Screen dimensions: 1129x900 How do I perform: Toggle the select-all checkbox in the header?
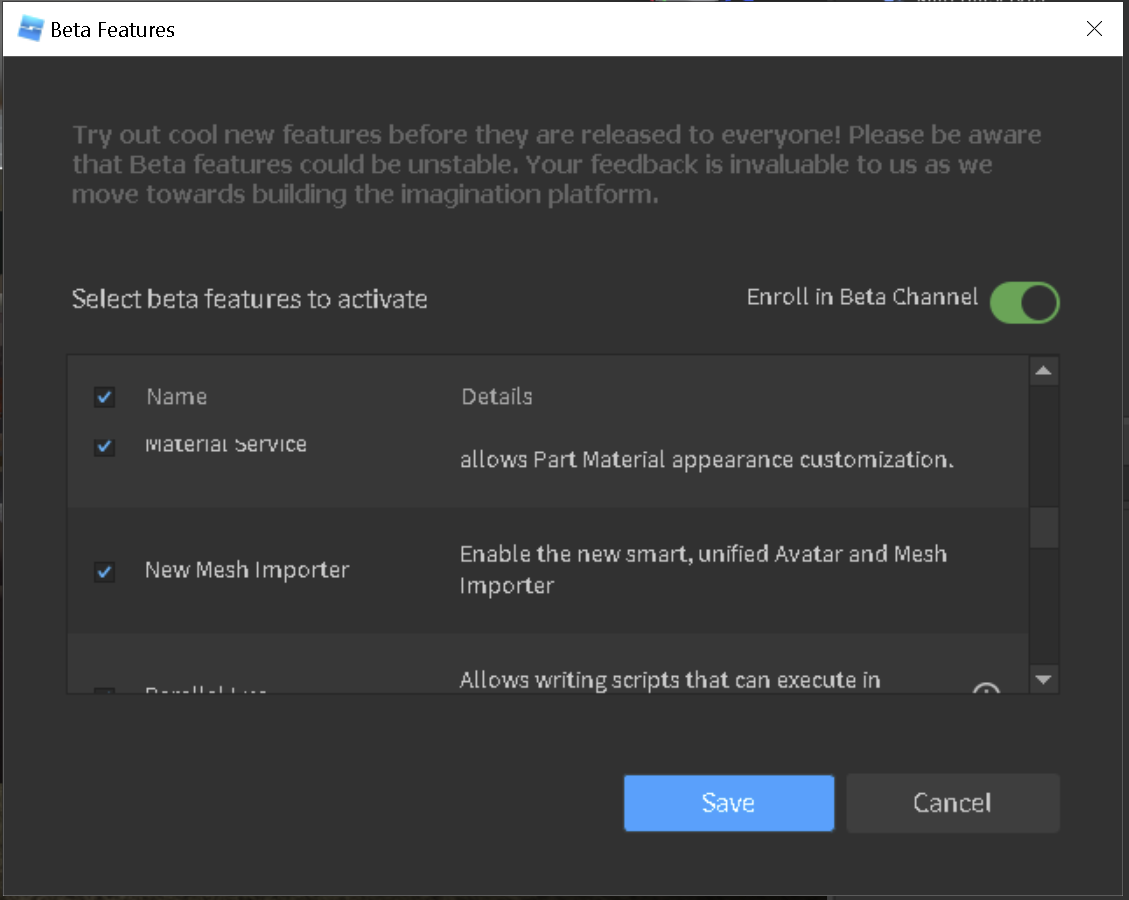(104, 396)
